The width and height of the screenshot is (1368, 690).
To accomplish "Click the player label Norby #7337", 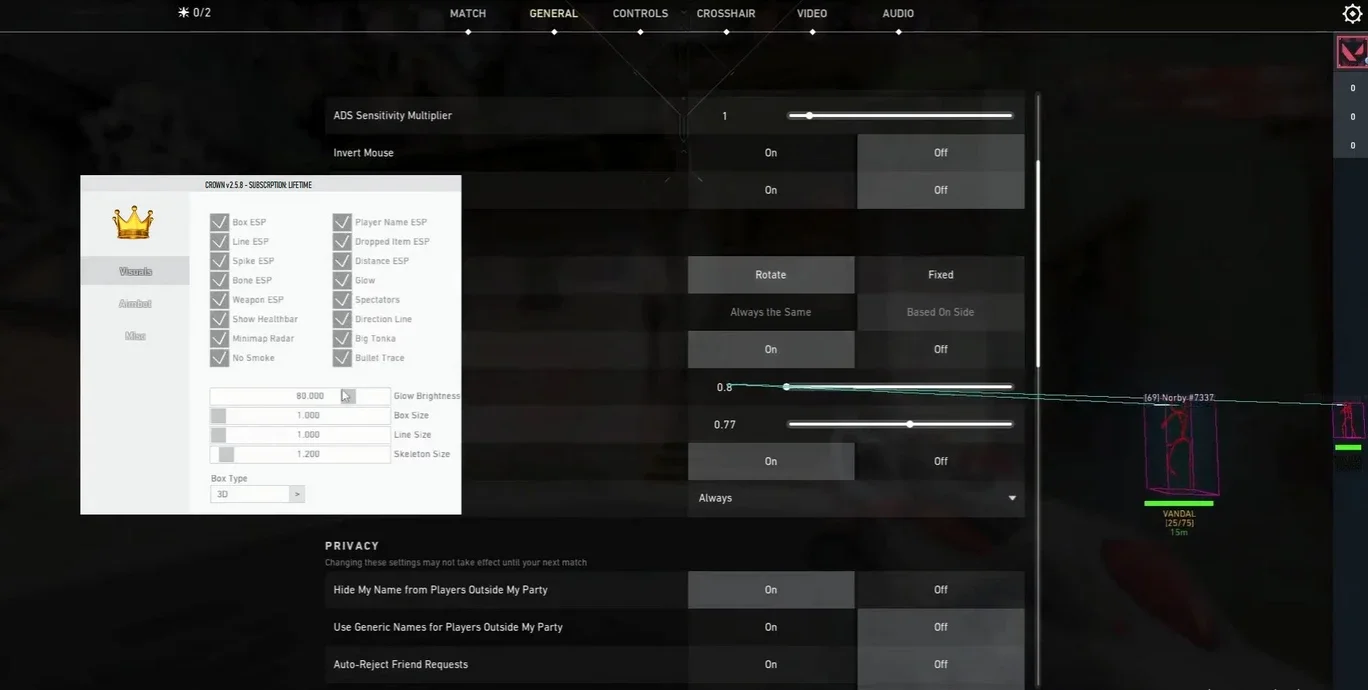I will (x=1179, y=398).
